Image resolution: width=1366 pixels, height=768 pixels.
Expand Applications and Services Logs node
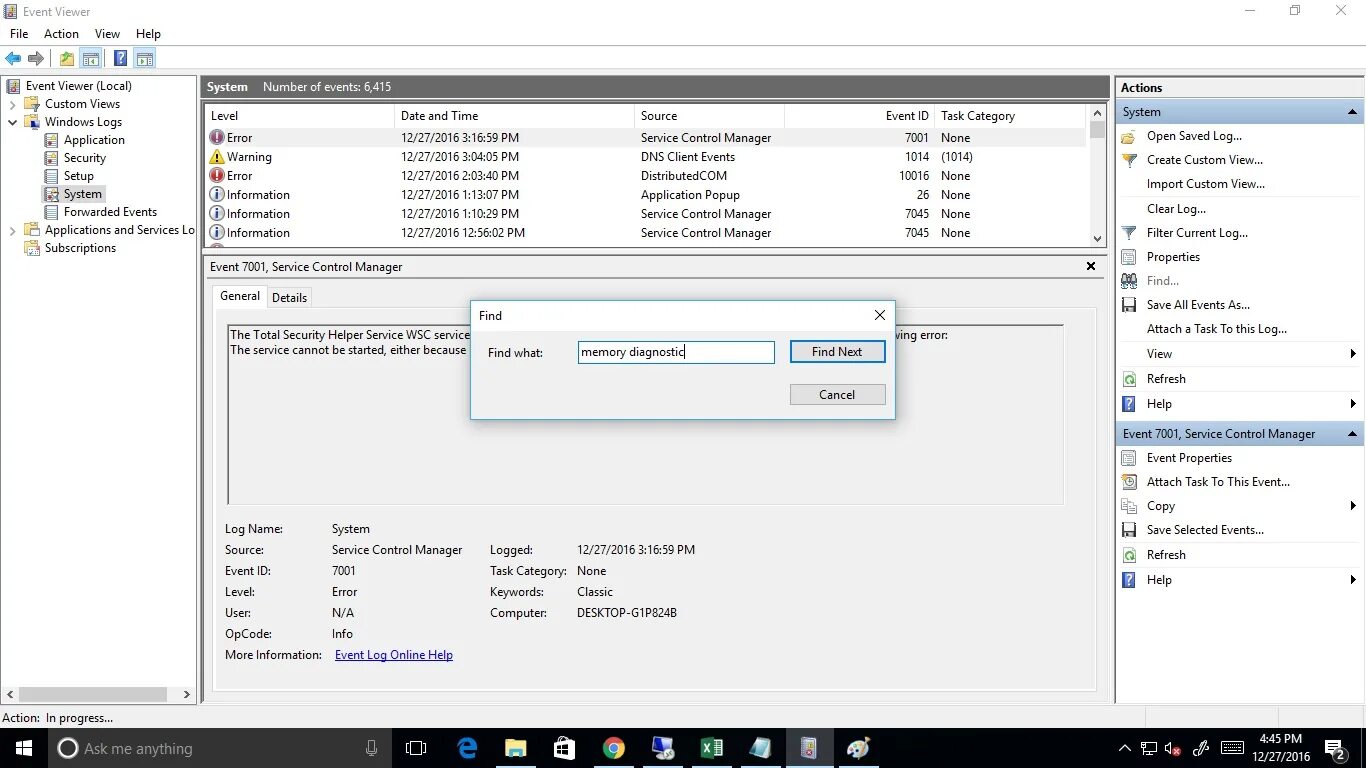tap(12, 230)
